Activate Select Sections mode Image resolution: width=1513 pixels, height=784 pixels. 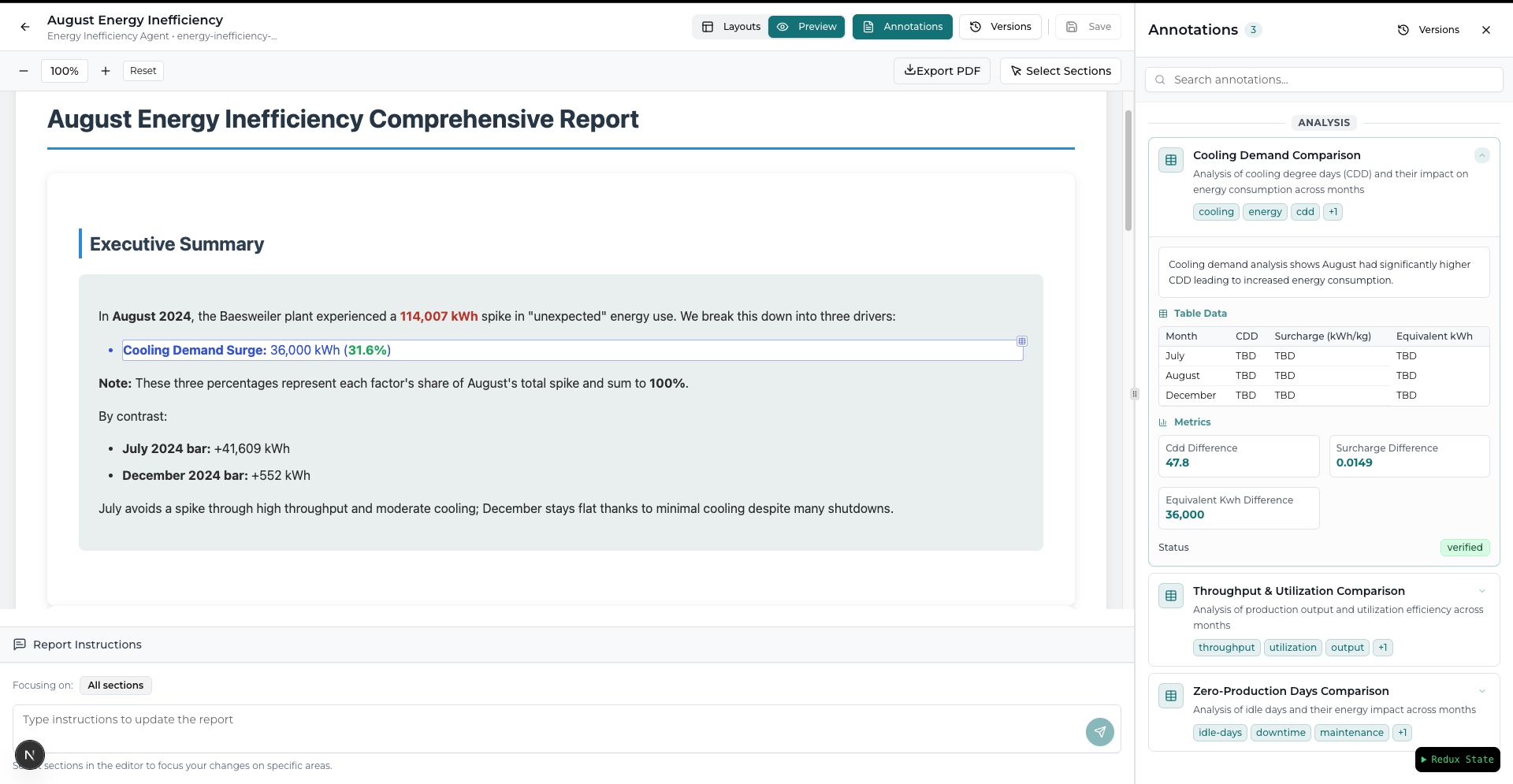click(x=1061, y=71)
